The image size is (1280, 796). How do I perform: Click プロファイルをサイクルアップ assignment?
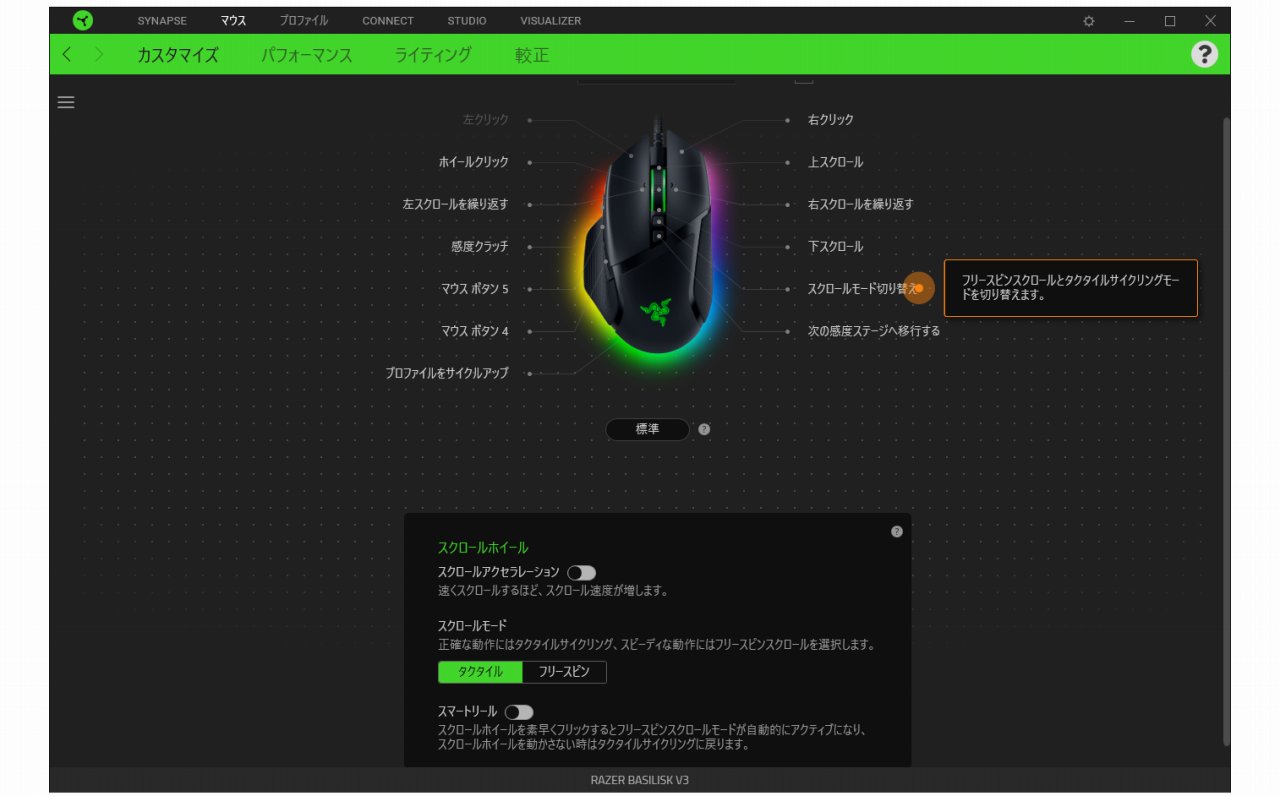(x=447, y=373)
